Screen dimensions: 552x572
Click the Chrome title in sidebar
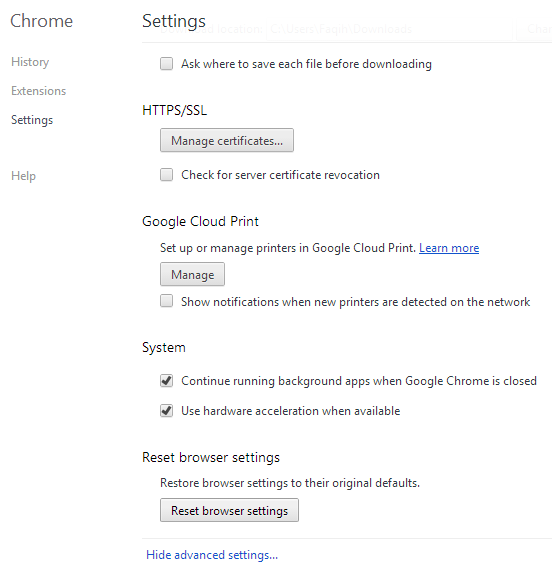tap(42, 21)
